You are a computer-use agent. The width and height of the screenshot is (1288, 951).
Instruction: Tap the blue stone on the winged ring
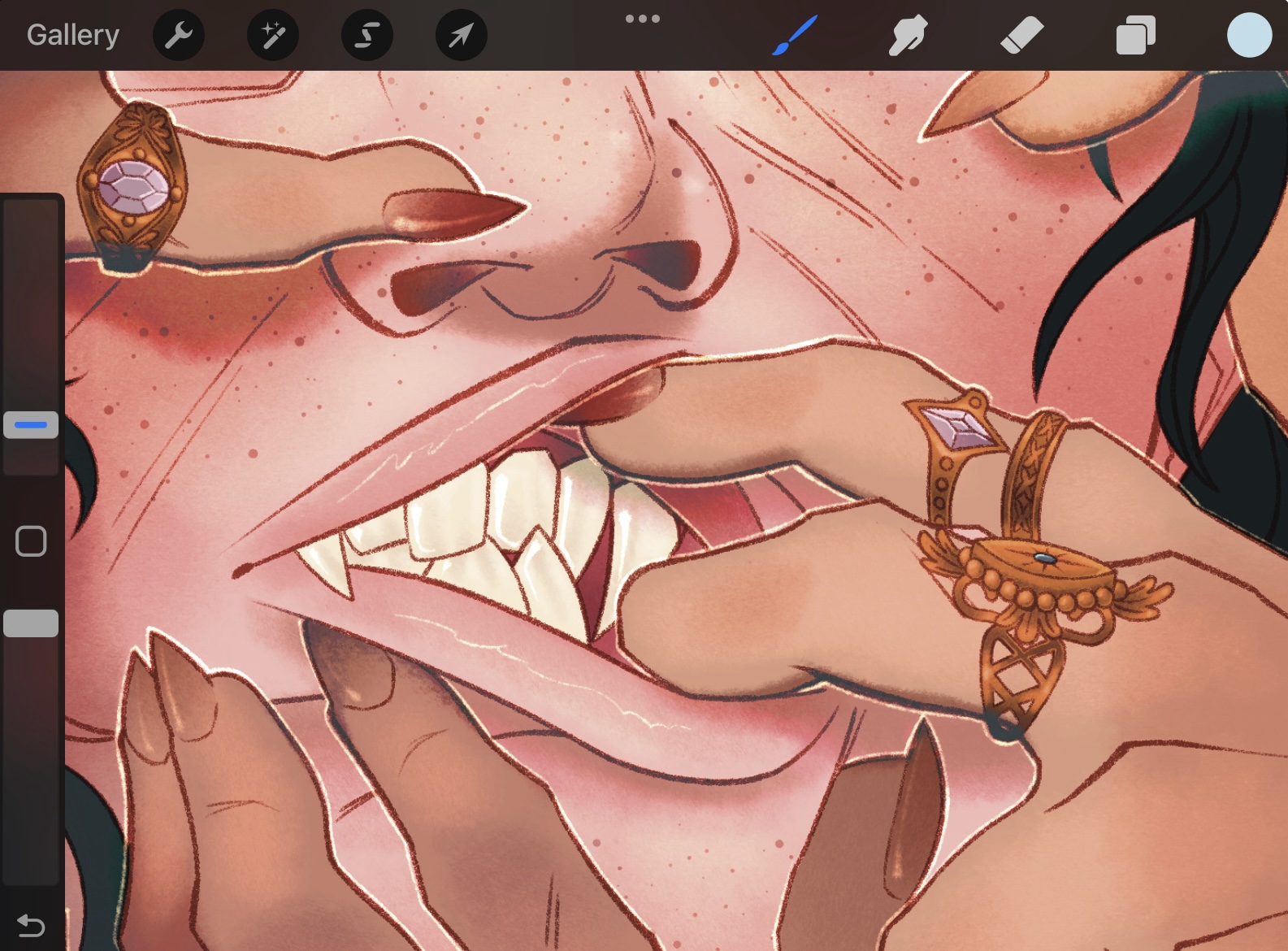pyautogui.click(x=1043, y=558)
